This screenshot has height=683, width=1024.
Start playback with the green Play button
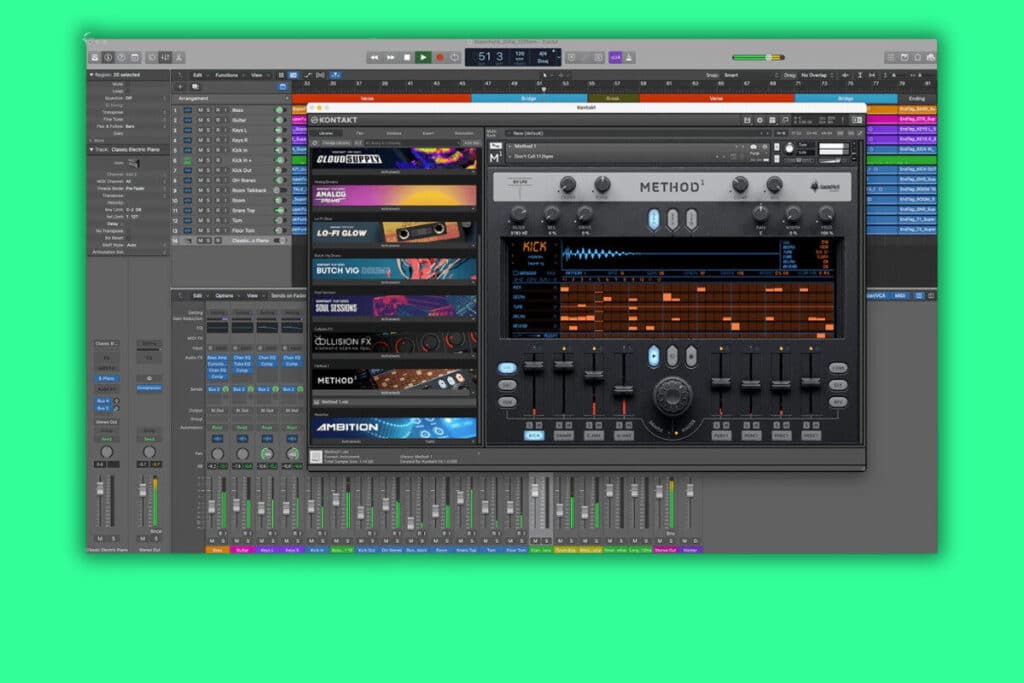click(x=423, y=57)
